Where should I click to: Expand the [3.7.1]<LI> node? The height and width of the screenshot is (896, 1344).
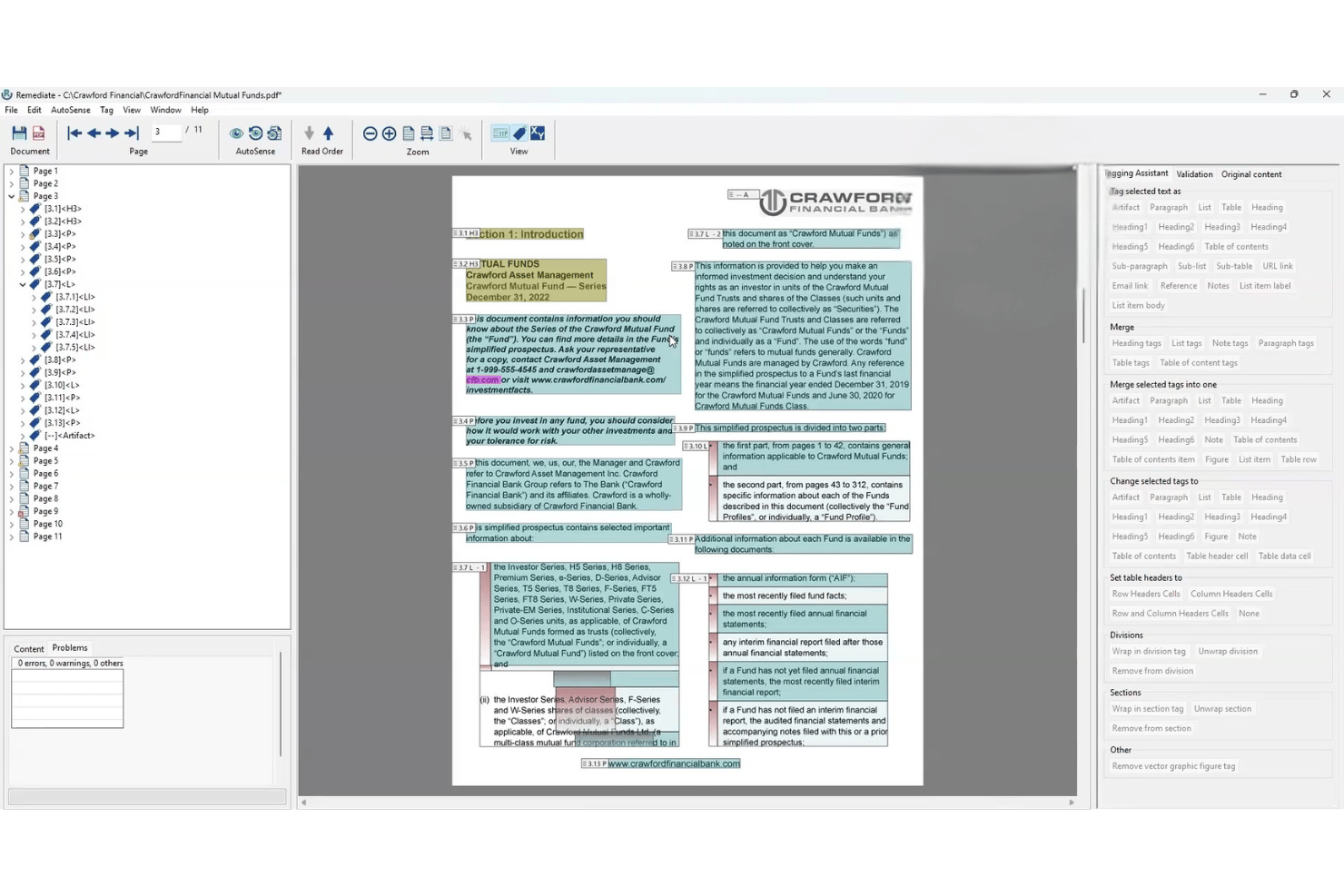(34, 297)
